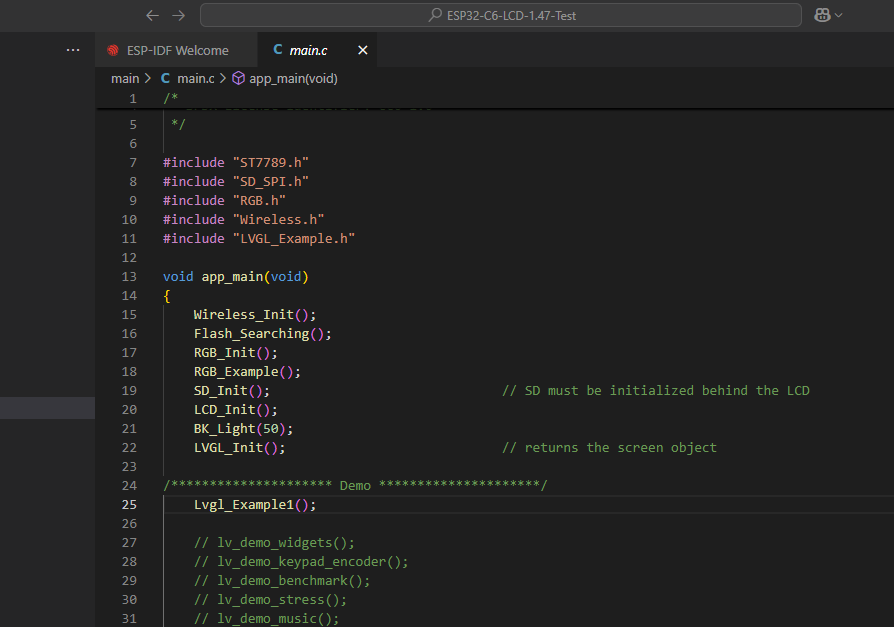Open the ESP32-C6-LCD-1.47-Test command search box
The image size is (894, 627).
(x=501, y=15)
